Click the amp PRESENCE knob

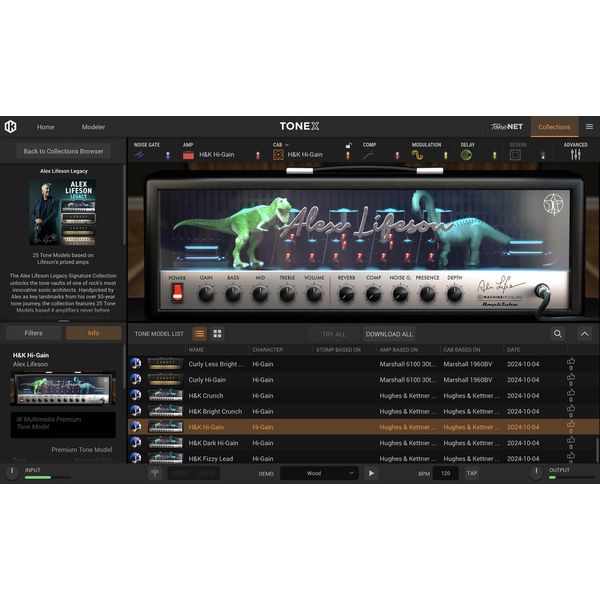[x=427, y=294]
